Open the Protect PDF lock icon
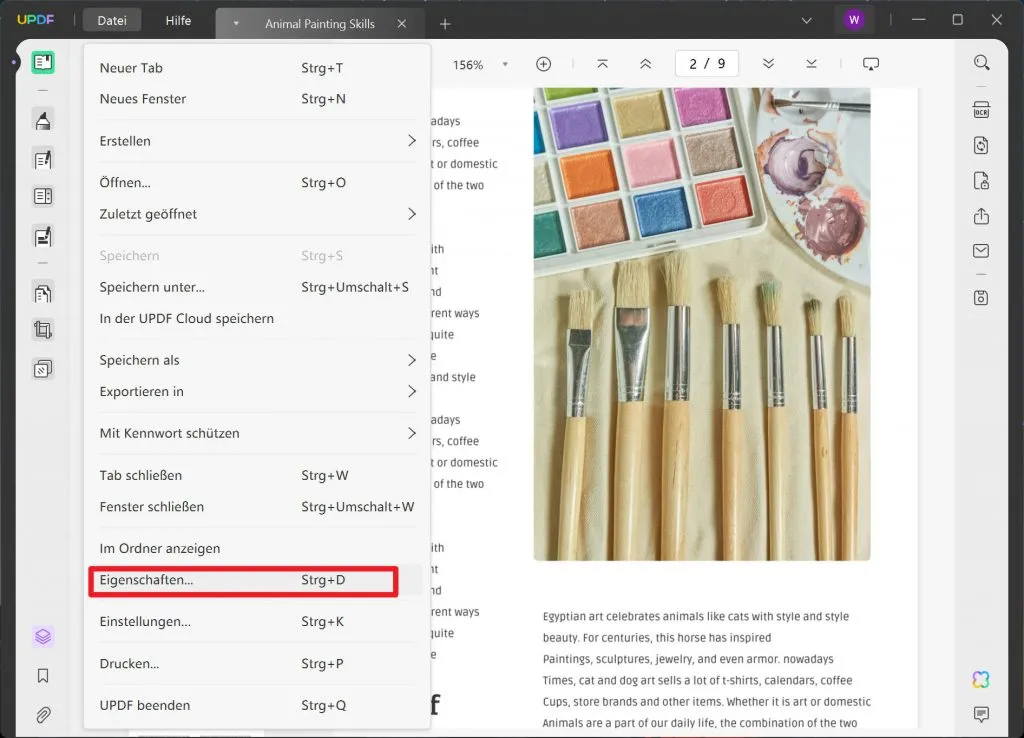1024x738 pixels. click(981, 181)
